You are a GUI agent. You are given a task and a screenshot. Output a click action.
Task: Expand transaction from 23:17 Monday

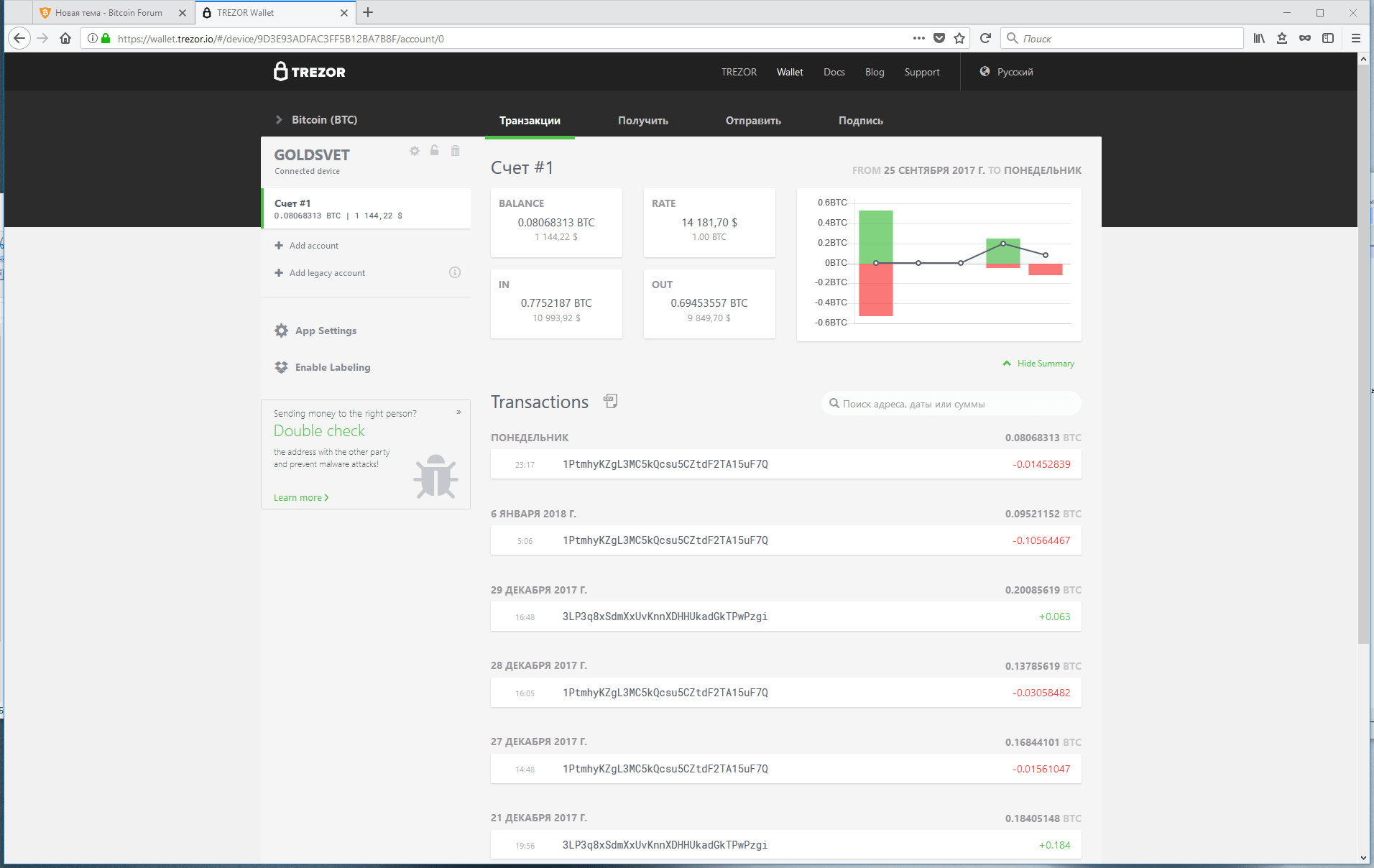(x=786, y=464)
